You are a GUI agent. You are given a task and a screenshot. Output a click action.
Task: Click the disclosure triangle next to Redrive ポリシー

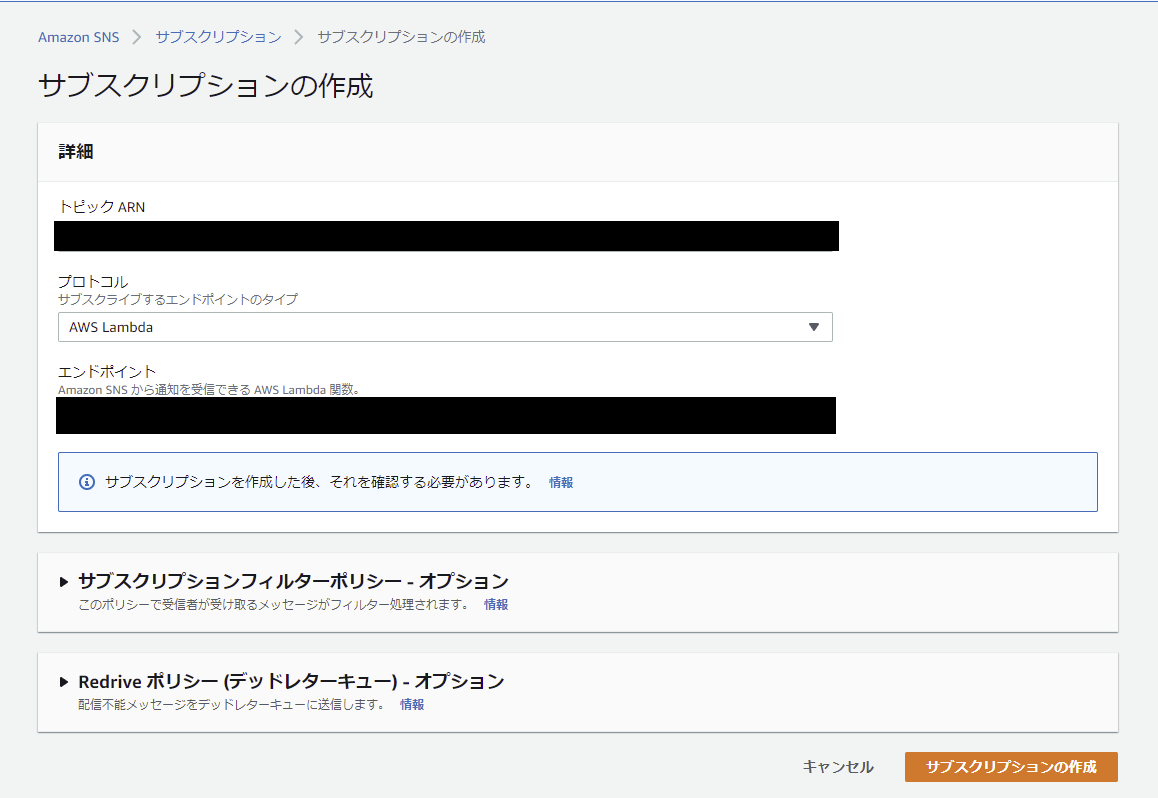63,681
